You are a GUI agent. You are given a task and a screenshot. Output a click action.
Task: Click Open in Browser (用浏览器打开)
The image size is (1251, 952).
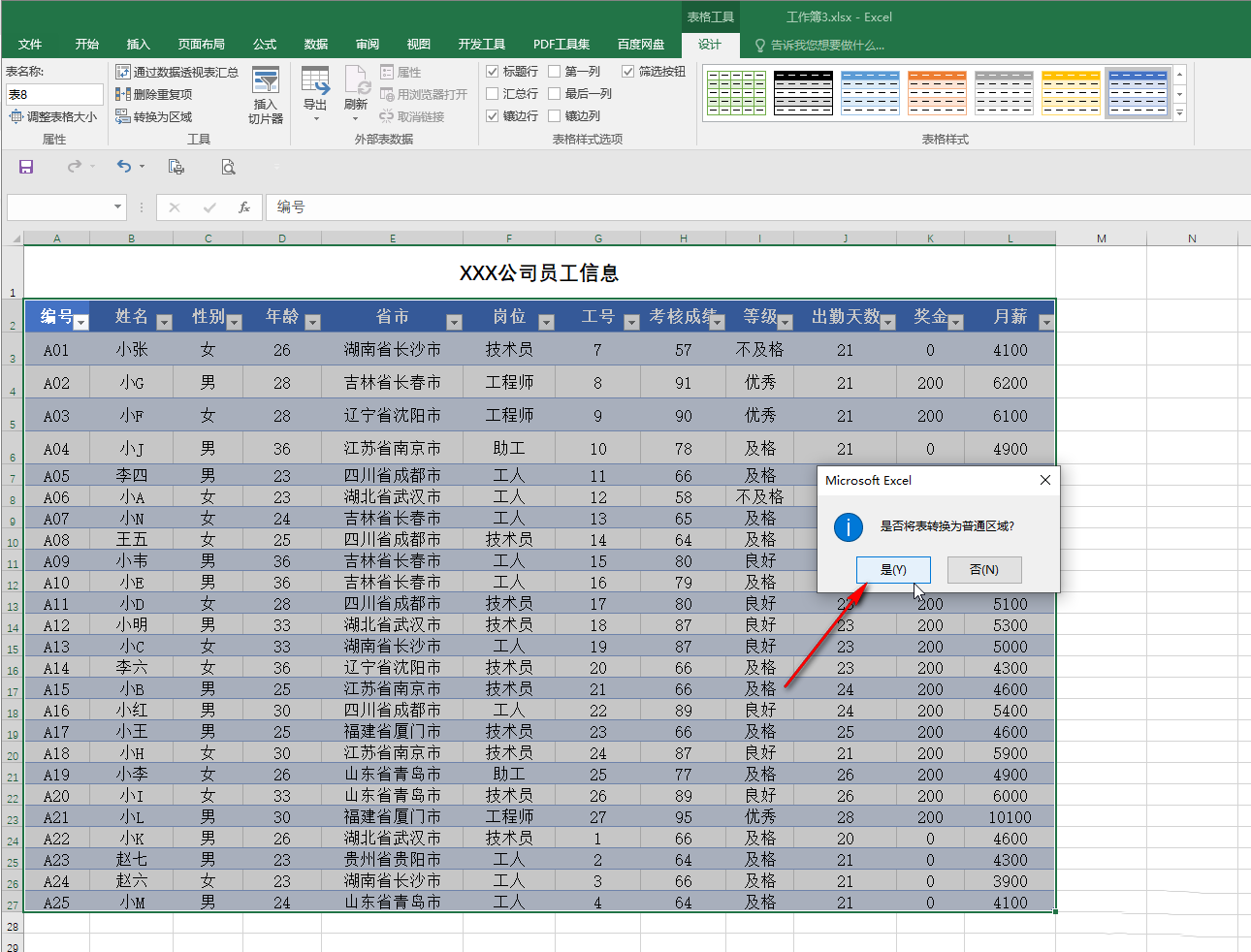(424, 94)
